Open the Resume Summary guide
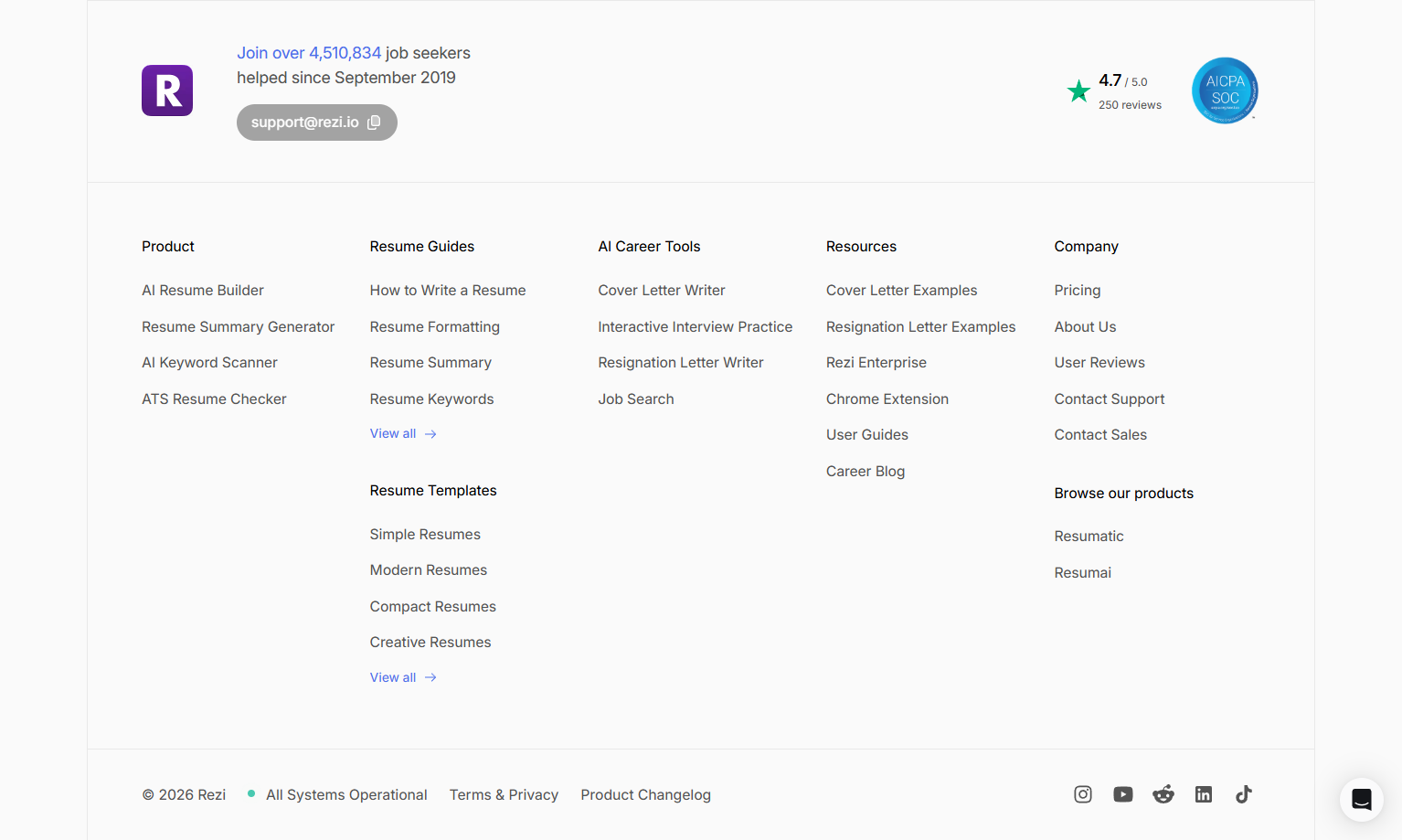This screenshot has height=840, width=1402. click(x=430, y=362)
